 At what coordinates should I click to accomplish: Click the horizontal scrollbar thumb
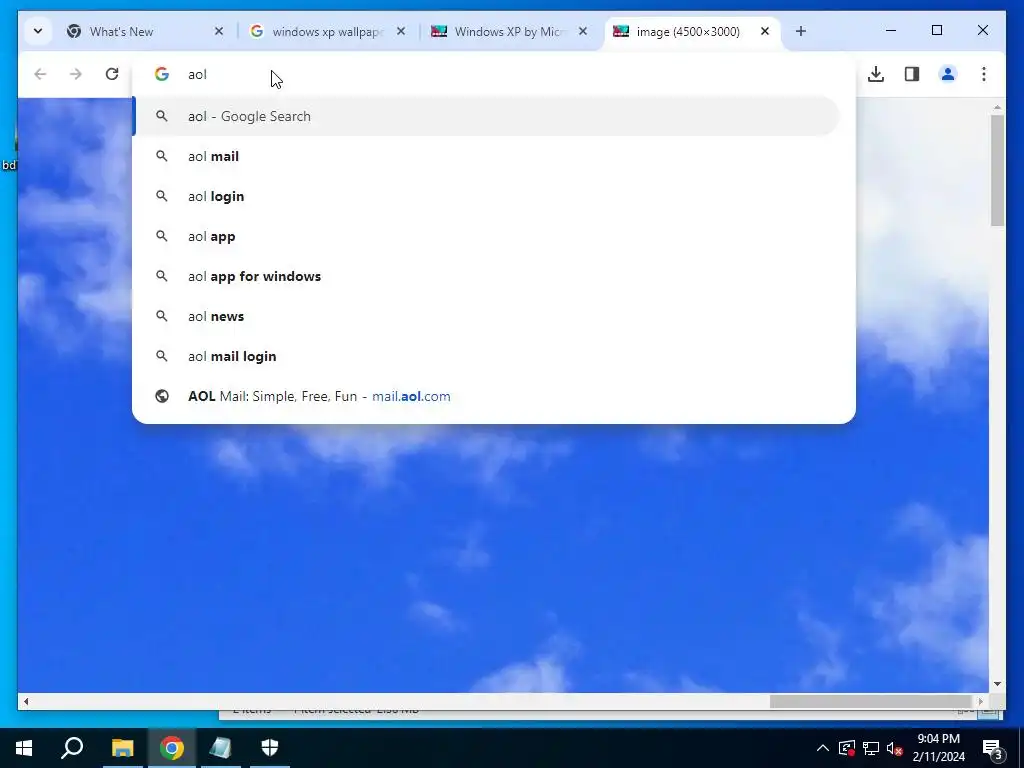(x=871, y=701)
